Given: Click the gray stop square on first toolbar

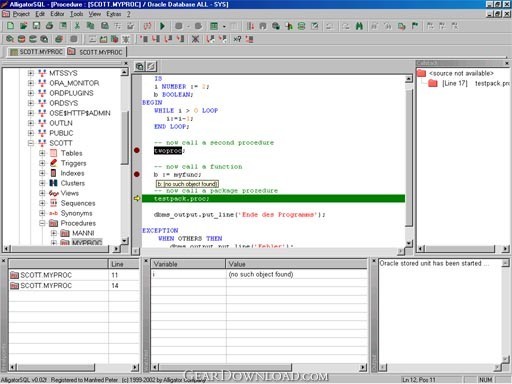Looking at the screenshot, I should click(179, 26).
